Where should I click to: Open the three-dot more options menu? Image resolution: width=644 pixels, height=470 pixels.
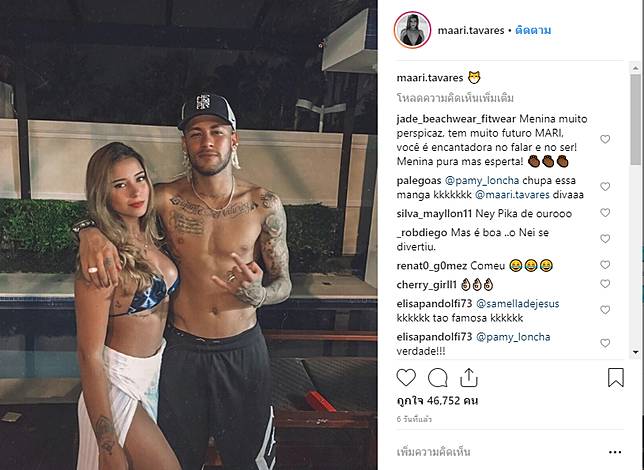pos(615,452)
